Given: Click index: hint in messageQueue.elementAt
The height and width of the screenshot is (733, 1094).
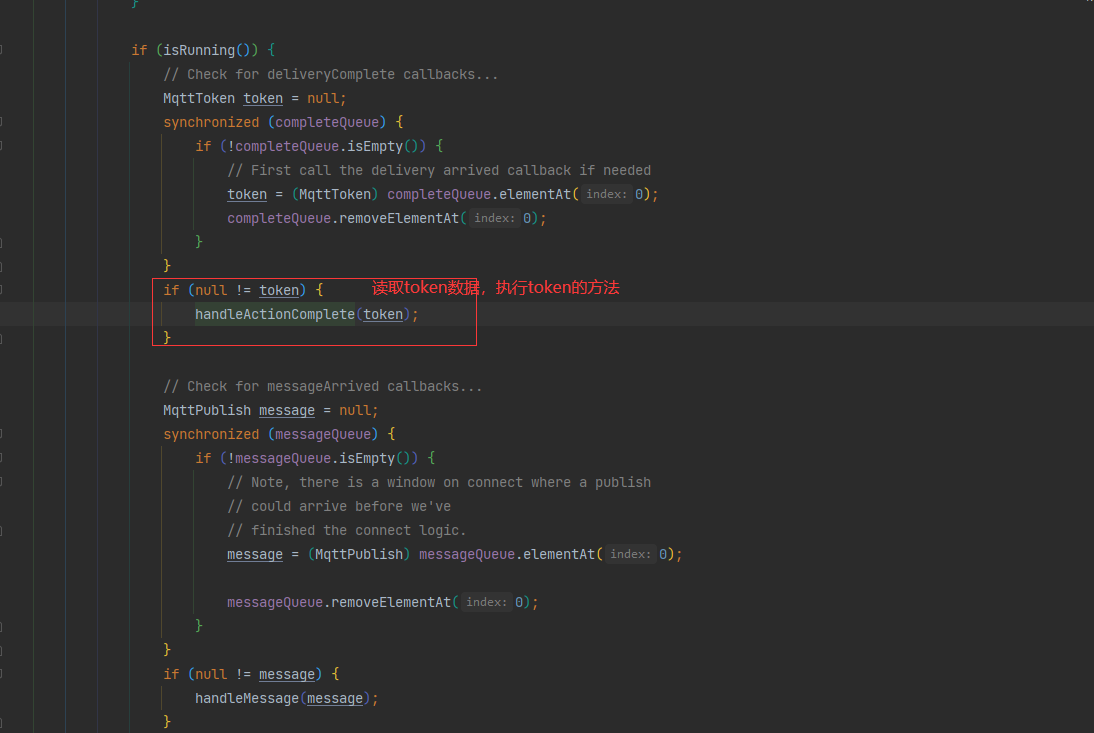Looking at the screenshot, I should (630, 554).
